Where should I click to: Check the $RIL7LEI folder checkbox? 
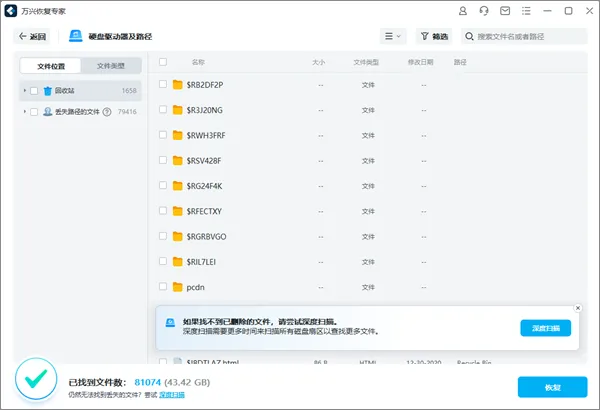(x=163, y=261)
